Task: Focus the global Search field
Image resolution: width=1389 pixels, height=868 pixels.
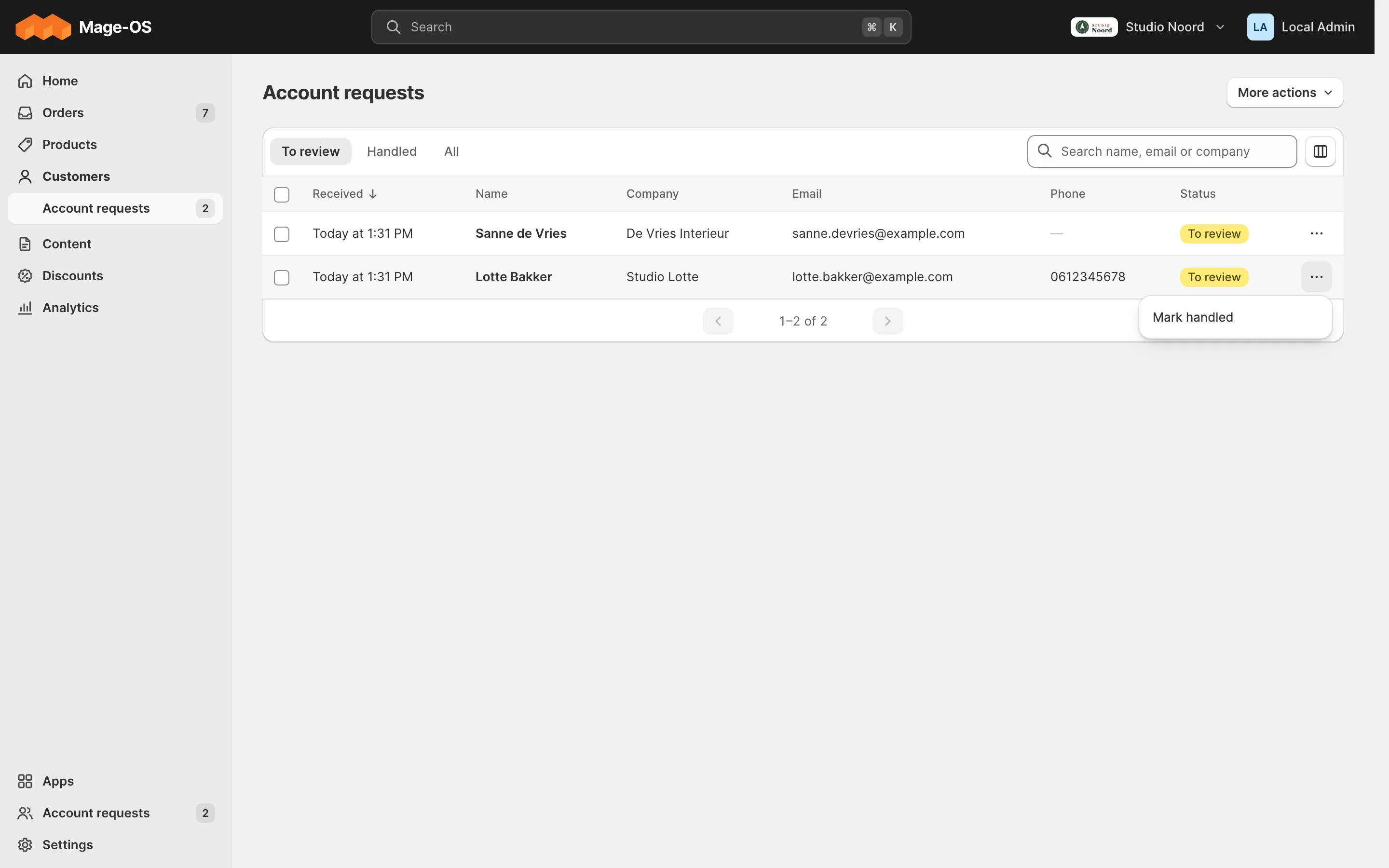Action: point(640,27)
